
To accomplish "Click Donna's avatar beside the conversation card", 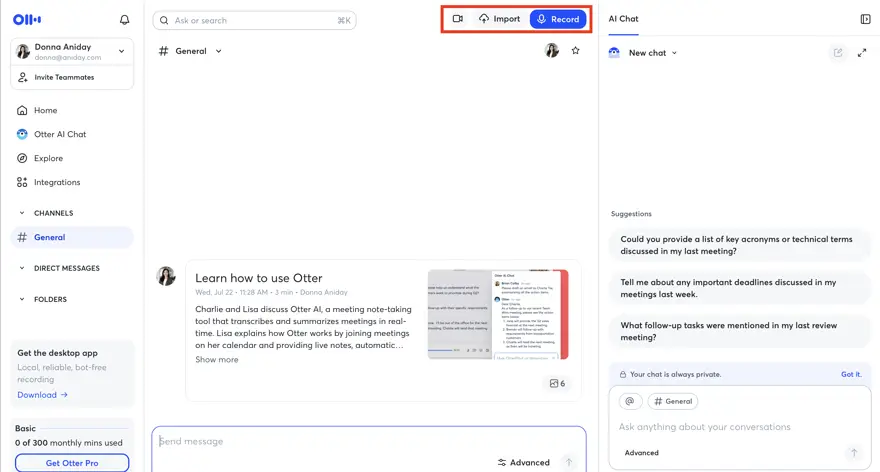I will tap(166, 276).
